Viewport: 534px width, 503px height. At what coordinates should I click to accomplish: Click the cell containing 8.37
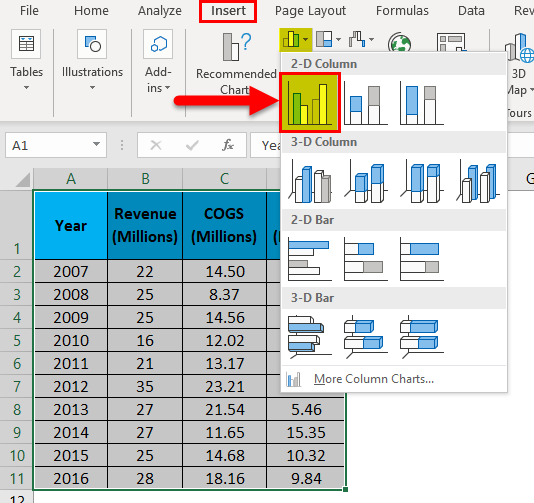point(224,295)
